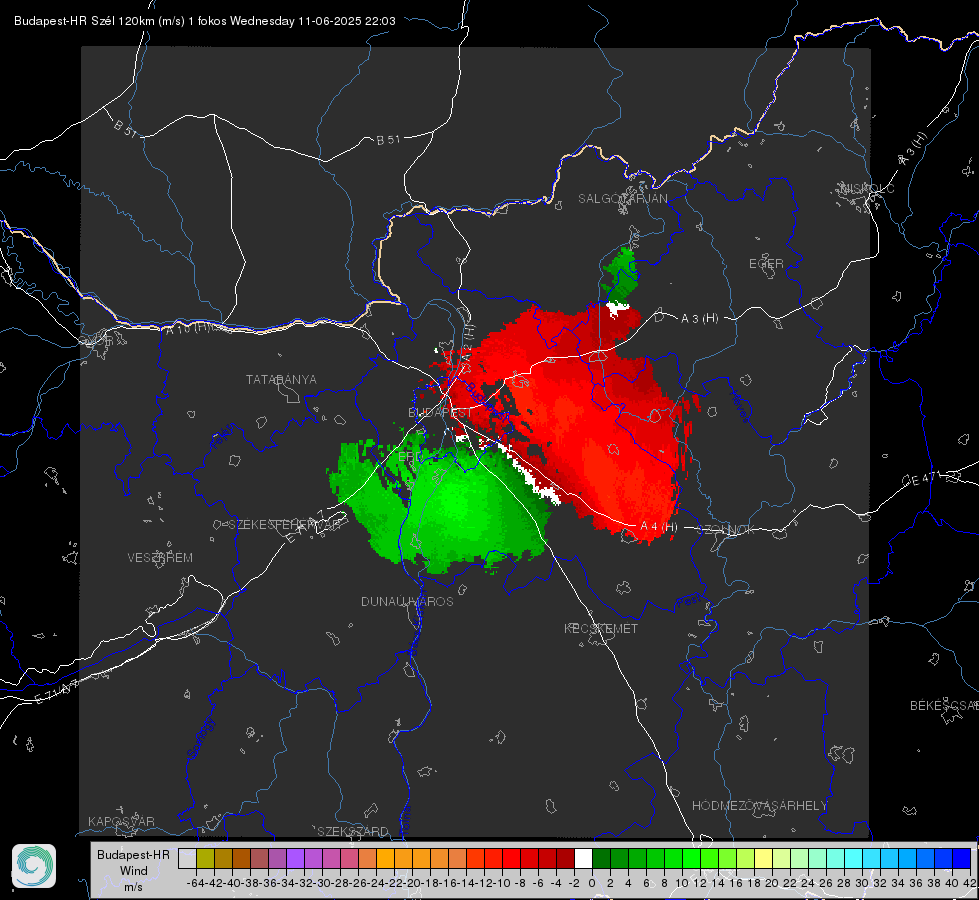Pick the light grey swatch at legend start
Viewport: 979px width, 900px height.
187,858
